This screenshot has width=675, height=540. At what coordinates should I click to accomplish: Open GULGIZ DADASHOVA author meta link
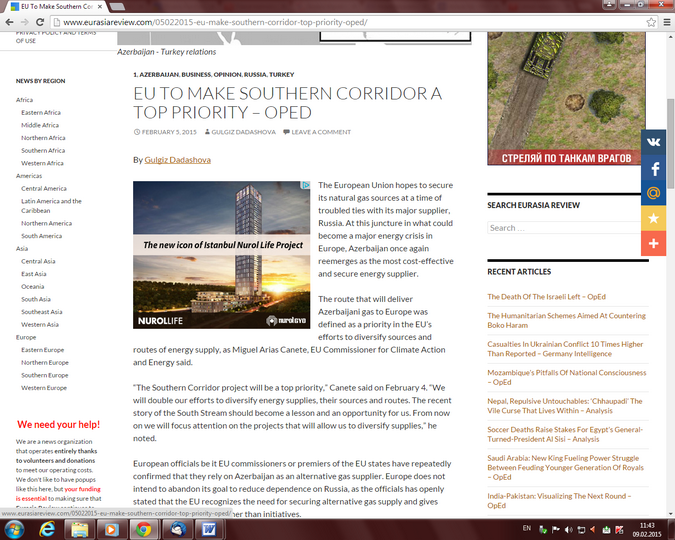click(x=243, y=132)
